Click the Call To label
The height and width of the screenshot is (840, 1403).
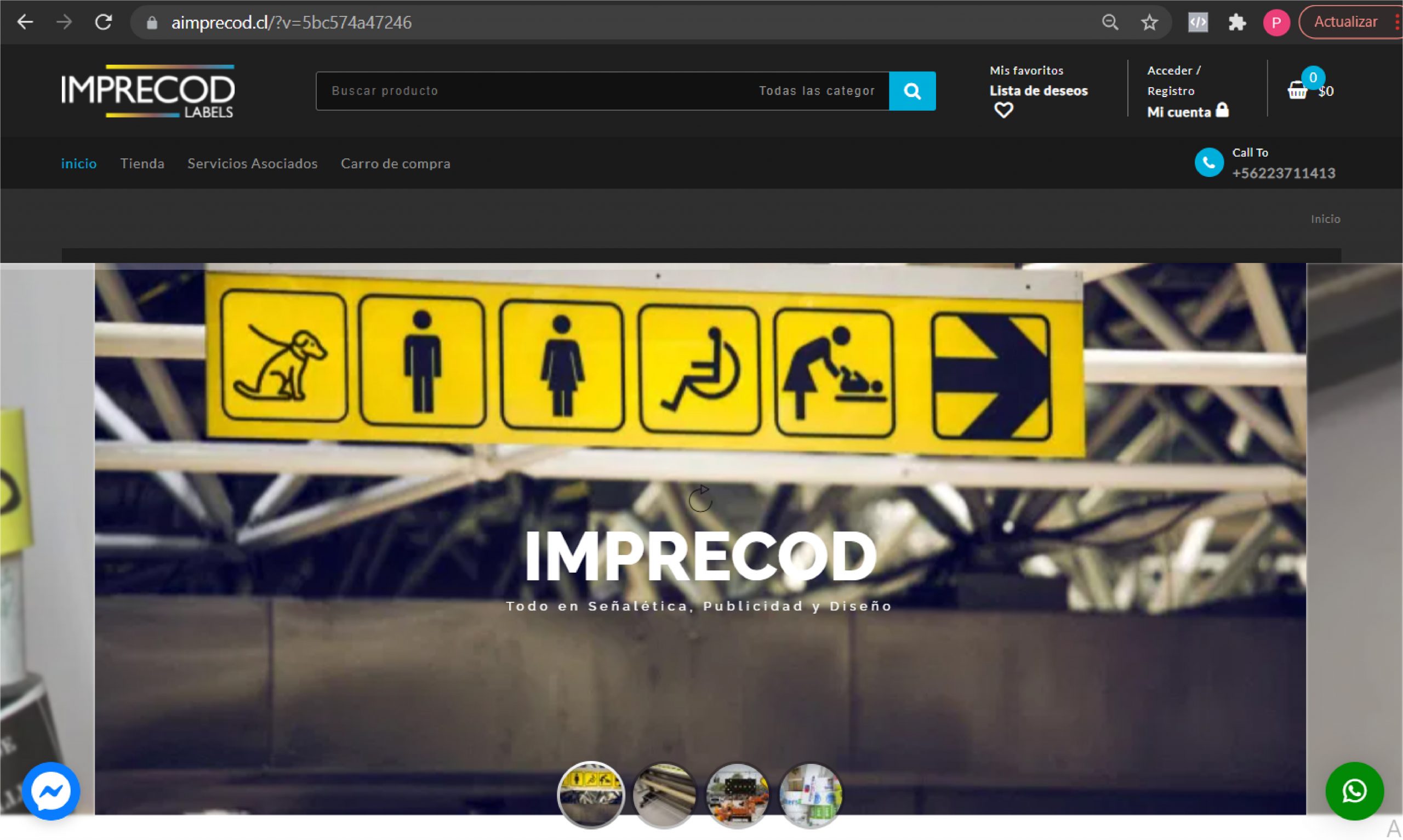pyautogui.click(x=1250, y=152)
